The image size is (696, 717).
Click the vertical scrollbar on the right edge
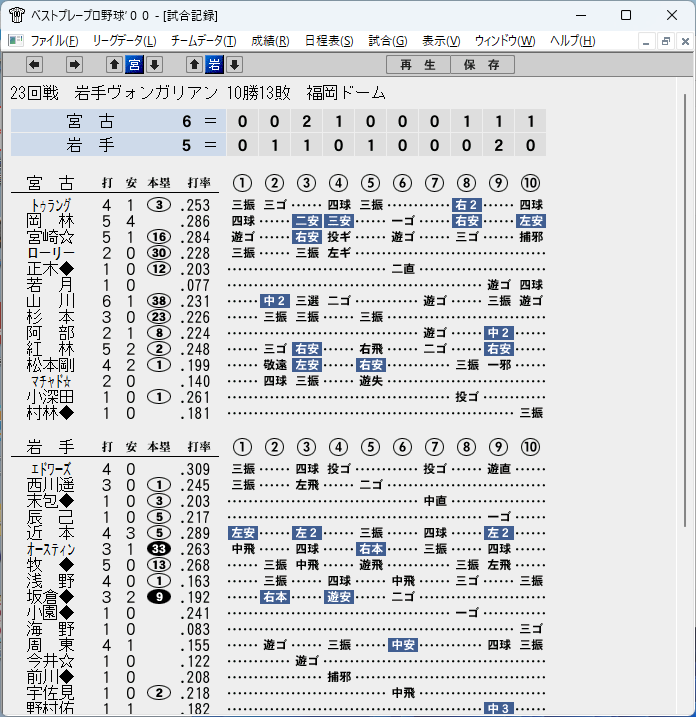click(685, 310)
